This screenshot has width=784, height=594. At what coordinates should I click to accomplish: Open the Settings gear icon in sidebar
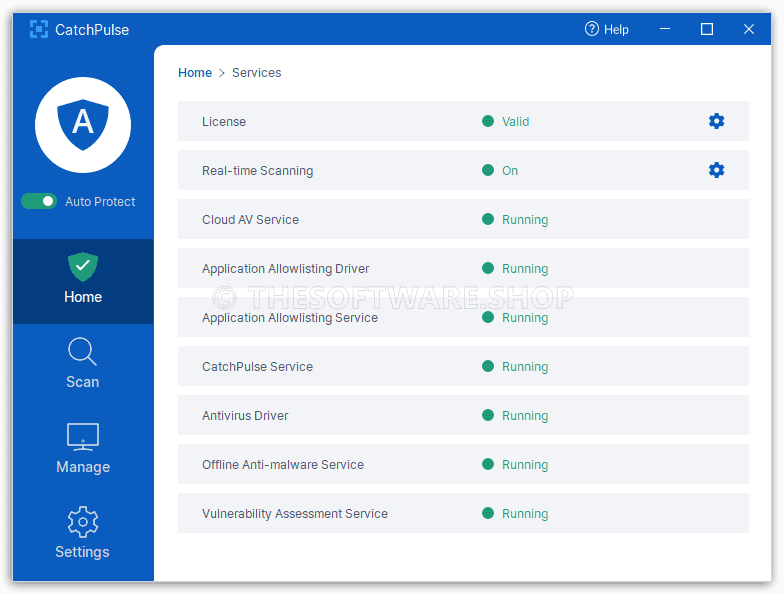(x=82, y=522)
